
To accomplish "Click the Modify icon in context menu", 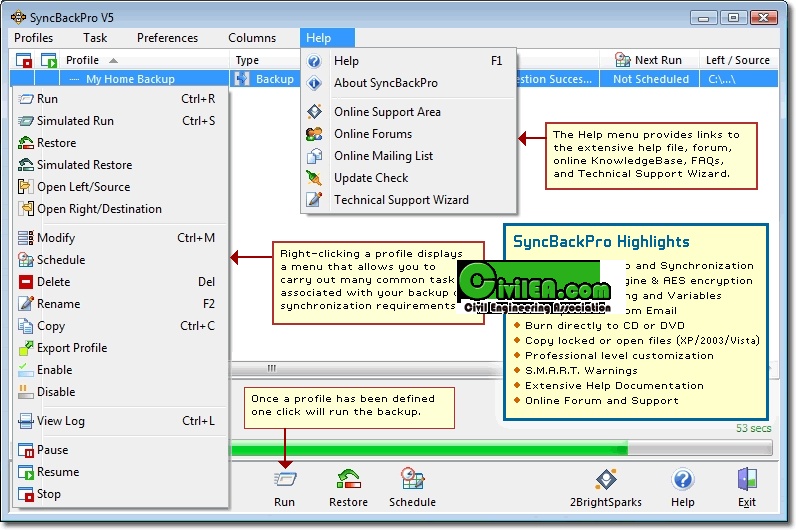I will click(26, 238).
